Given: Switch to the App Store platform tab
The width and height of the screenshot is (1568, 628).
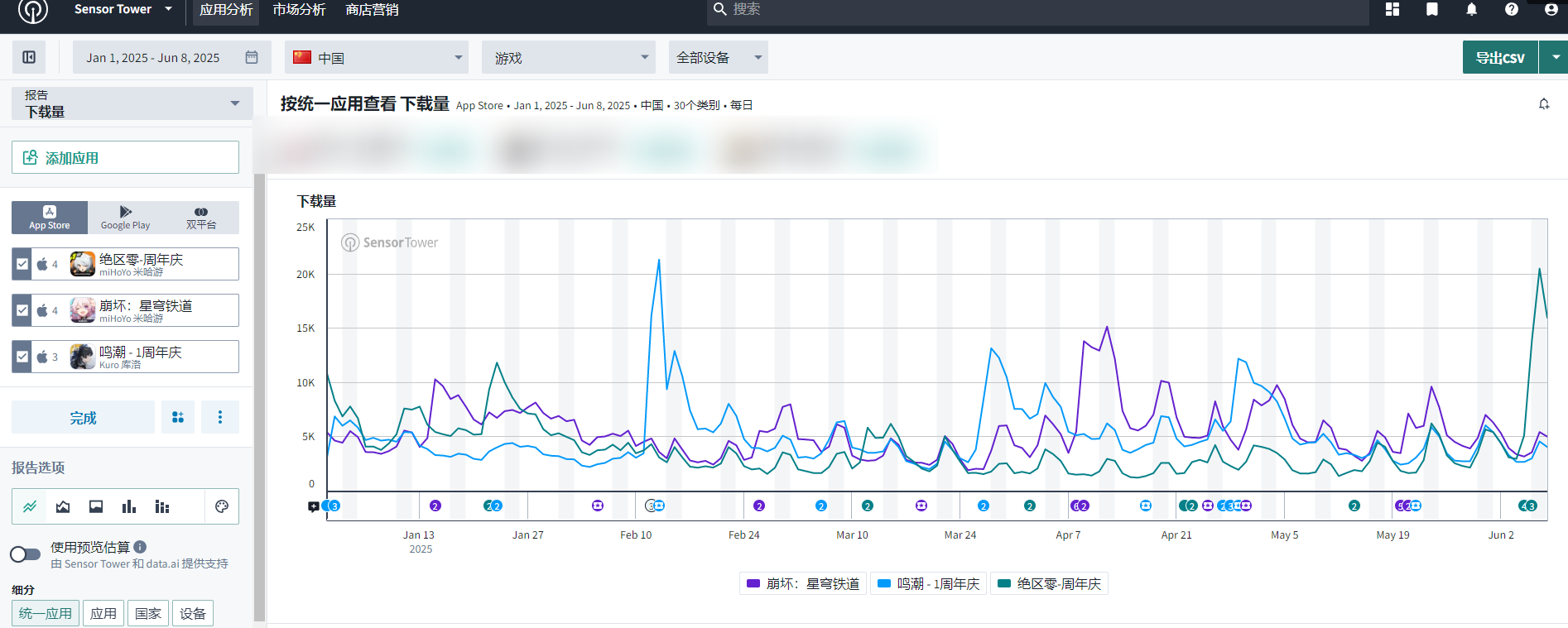Looking at the screenshot, I should click(x=50, y=218).
